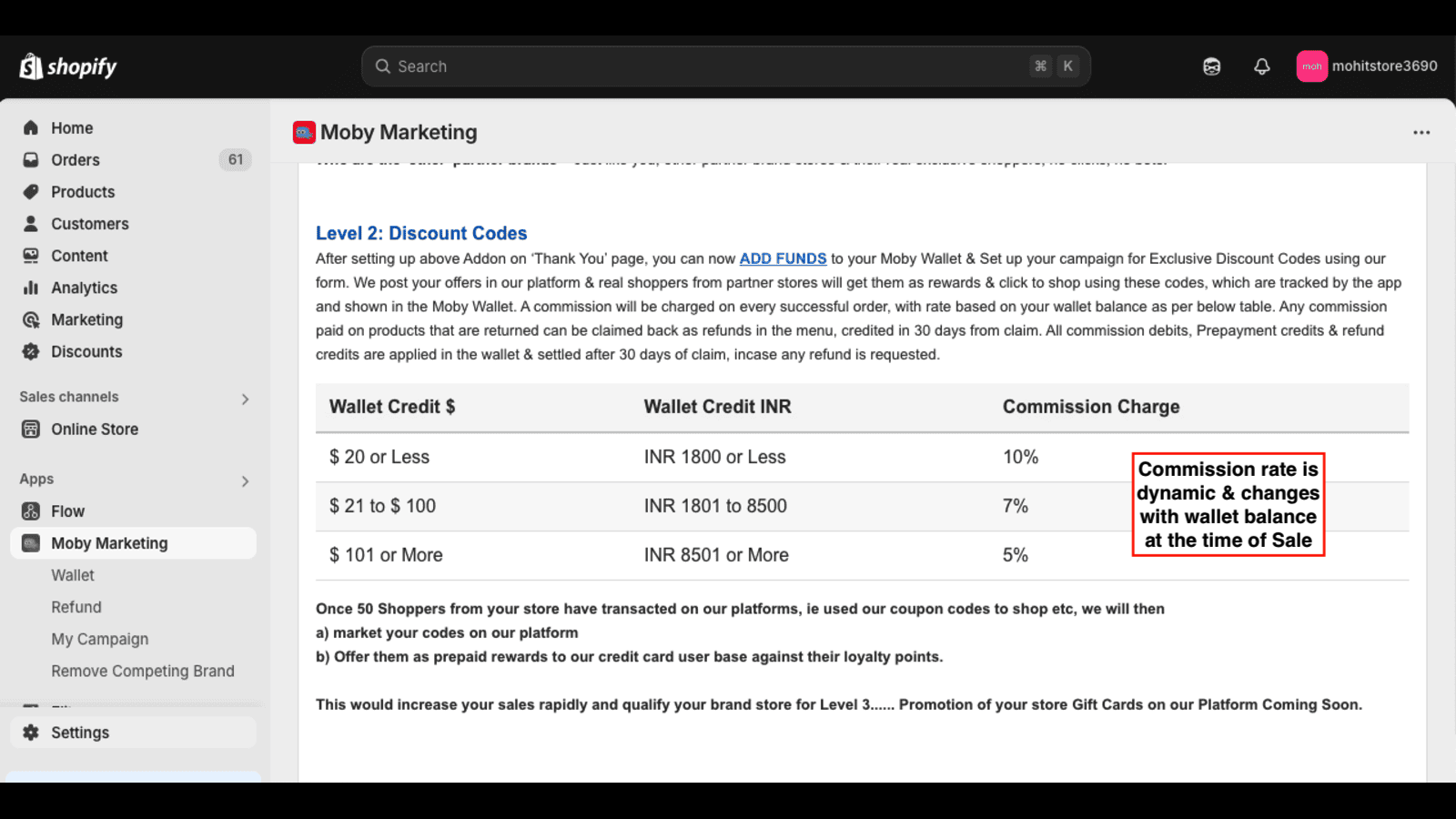Screen dimensions: 1456x819
Task: Click the Discounts badge icon
Action: (31, 351)
